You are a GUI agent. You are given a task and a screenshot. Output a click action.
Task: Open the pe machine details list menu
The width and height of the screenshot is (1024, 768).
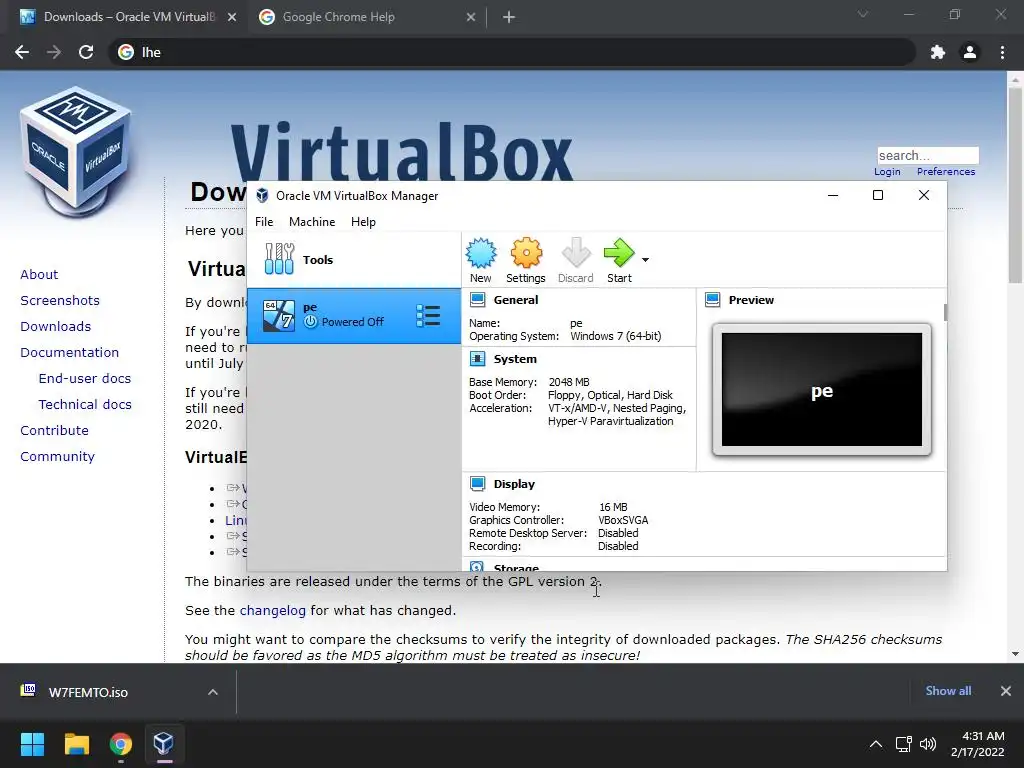tap(428, 316)
